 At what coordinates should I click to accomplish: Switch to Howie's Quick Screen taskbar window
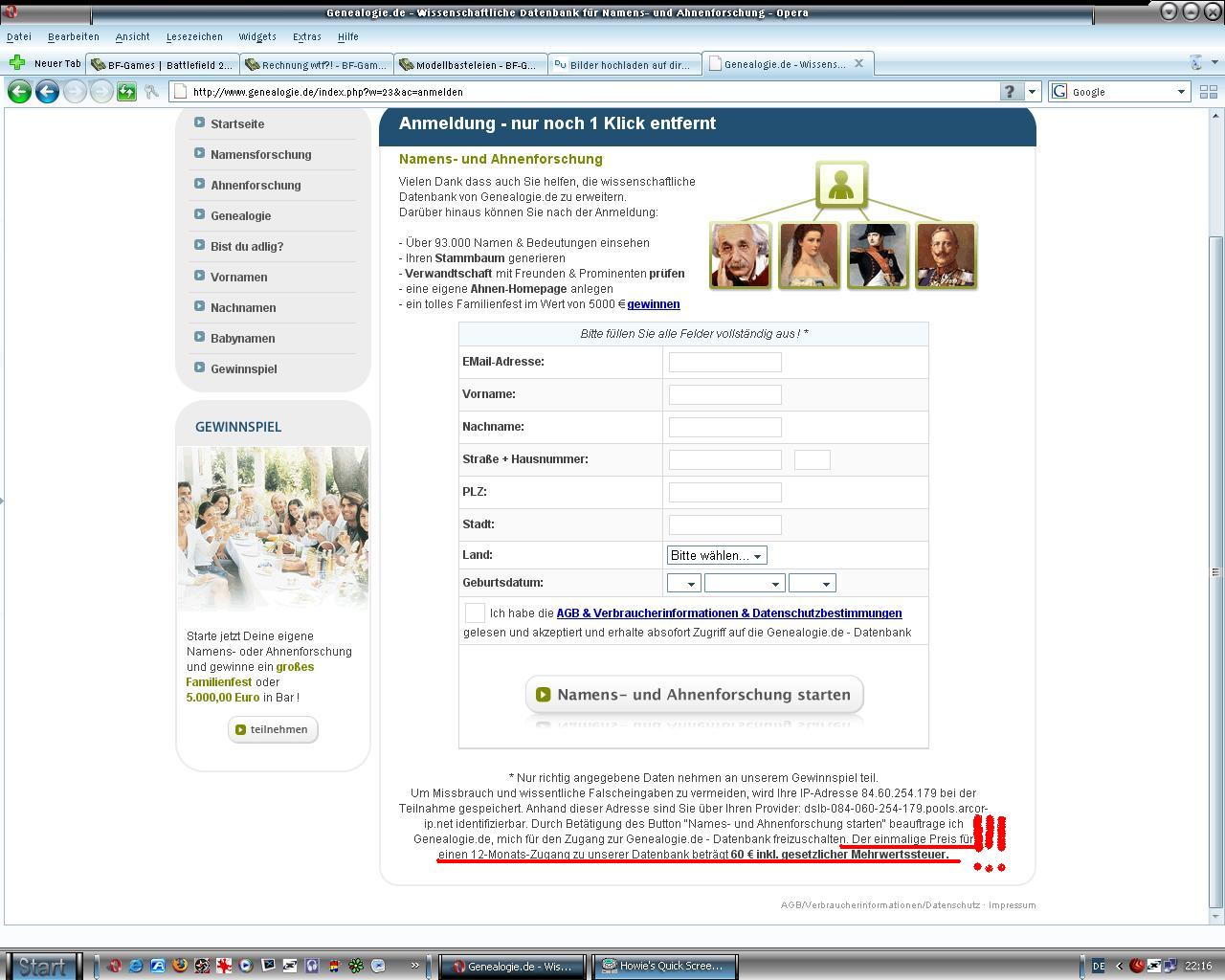coord(663,966)
